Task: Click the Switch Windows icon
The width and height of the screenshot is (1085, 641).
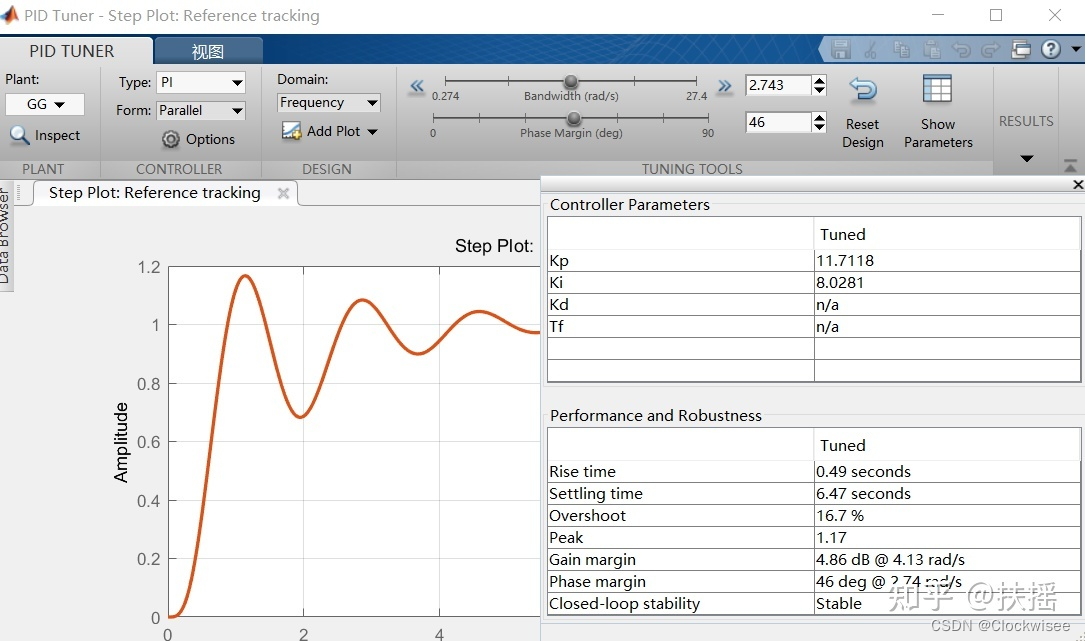Action: (x=1021, y=49)
